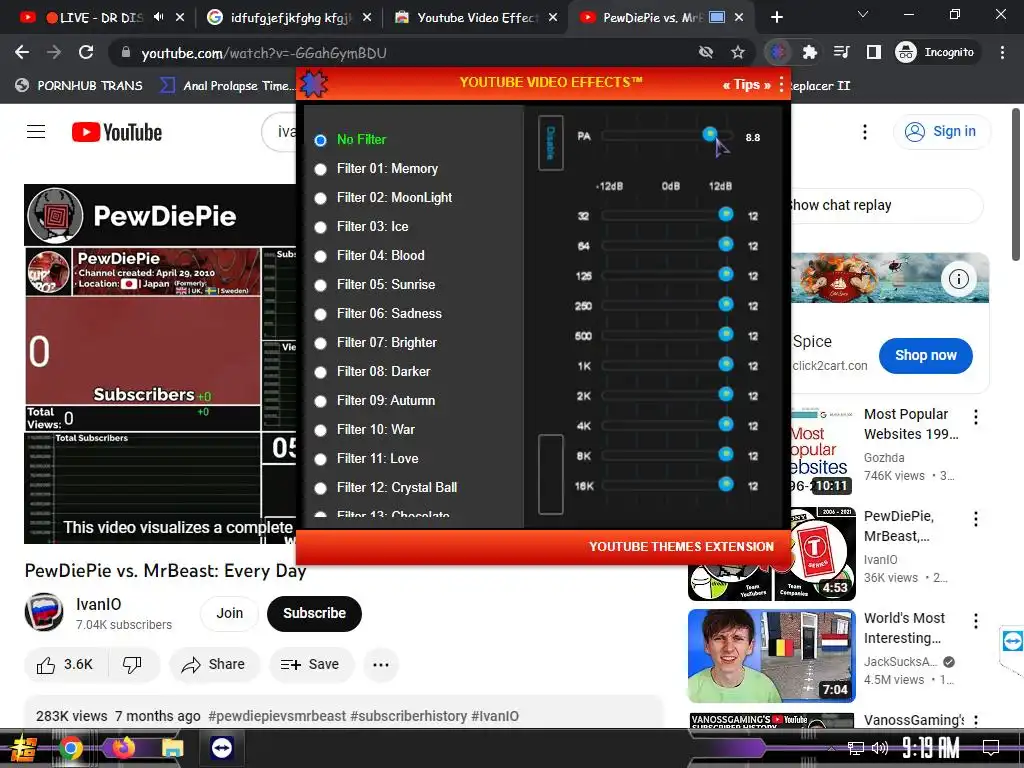This screenshot has height=768, width=1024.
Task: Open the media control toolbar icon
Action: click(x=842, y=52)
